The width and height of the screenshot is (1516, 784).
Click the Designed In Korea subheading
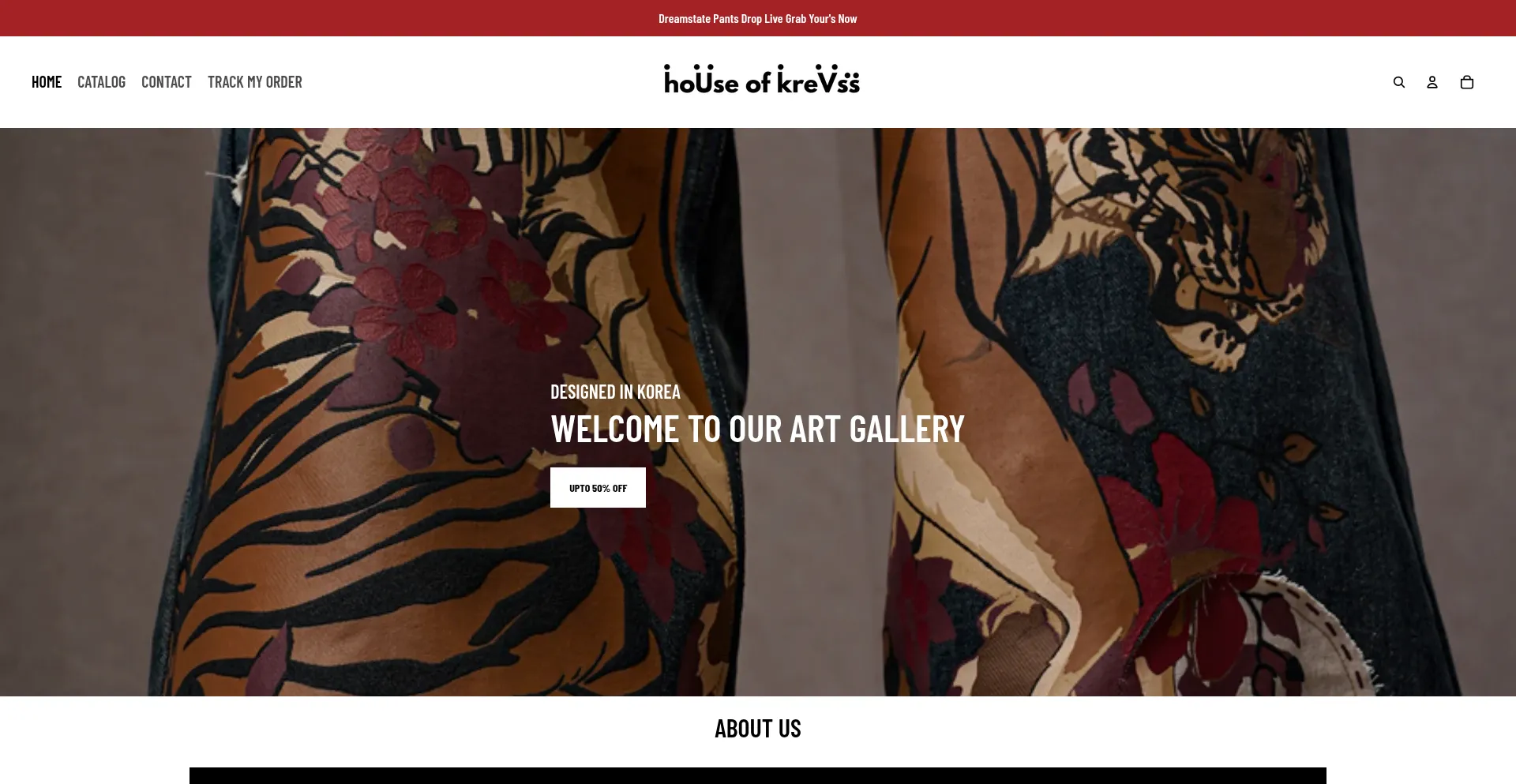[615, 392]
